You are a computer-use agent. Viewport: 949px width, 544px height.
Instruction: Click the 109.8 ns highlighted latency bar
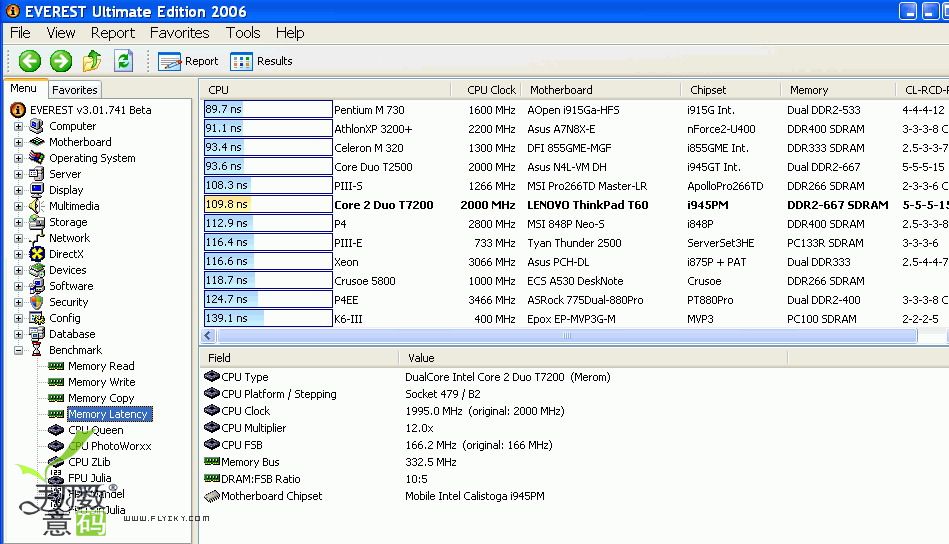pos(268,205)
